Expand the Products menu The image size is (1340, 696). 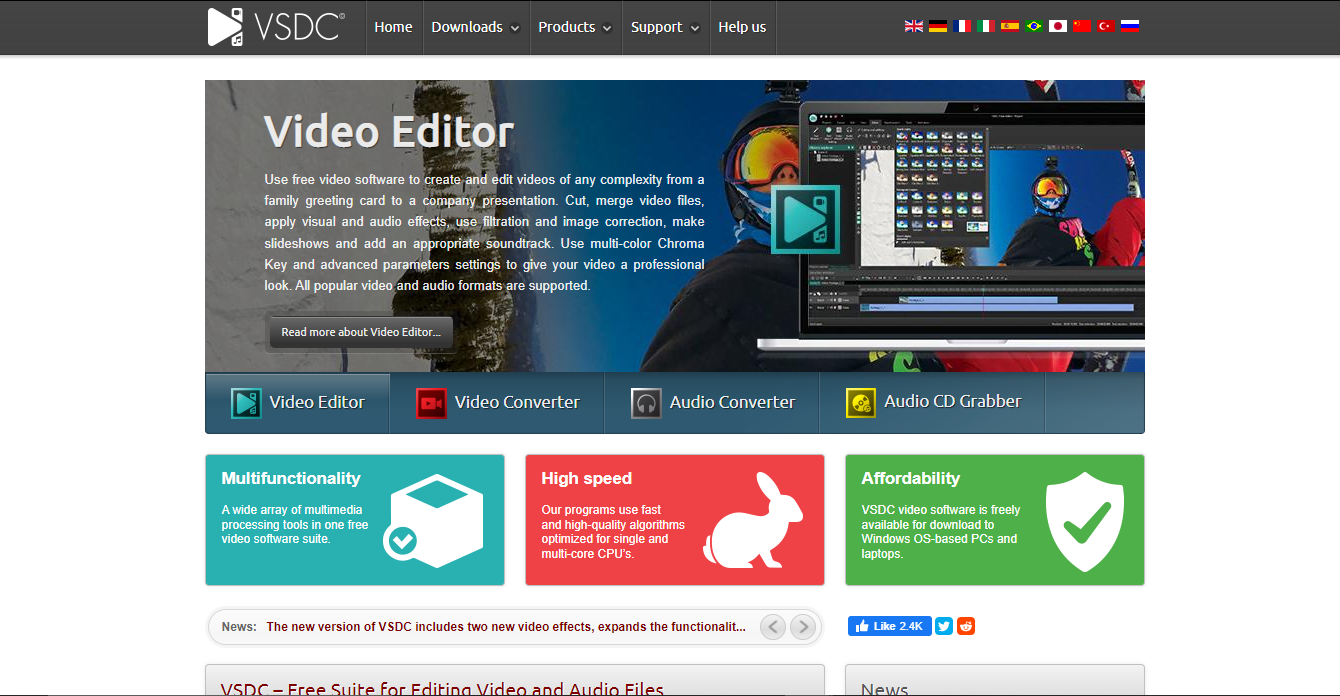tap(575, 27)
